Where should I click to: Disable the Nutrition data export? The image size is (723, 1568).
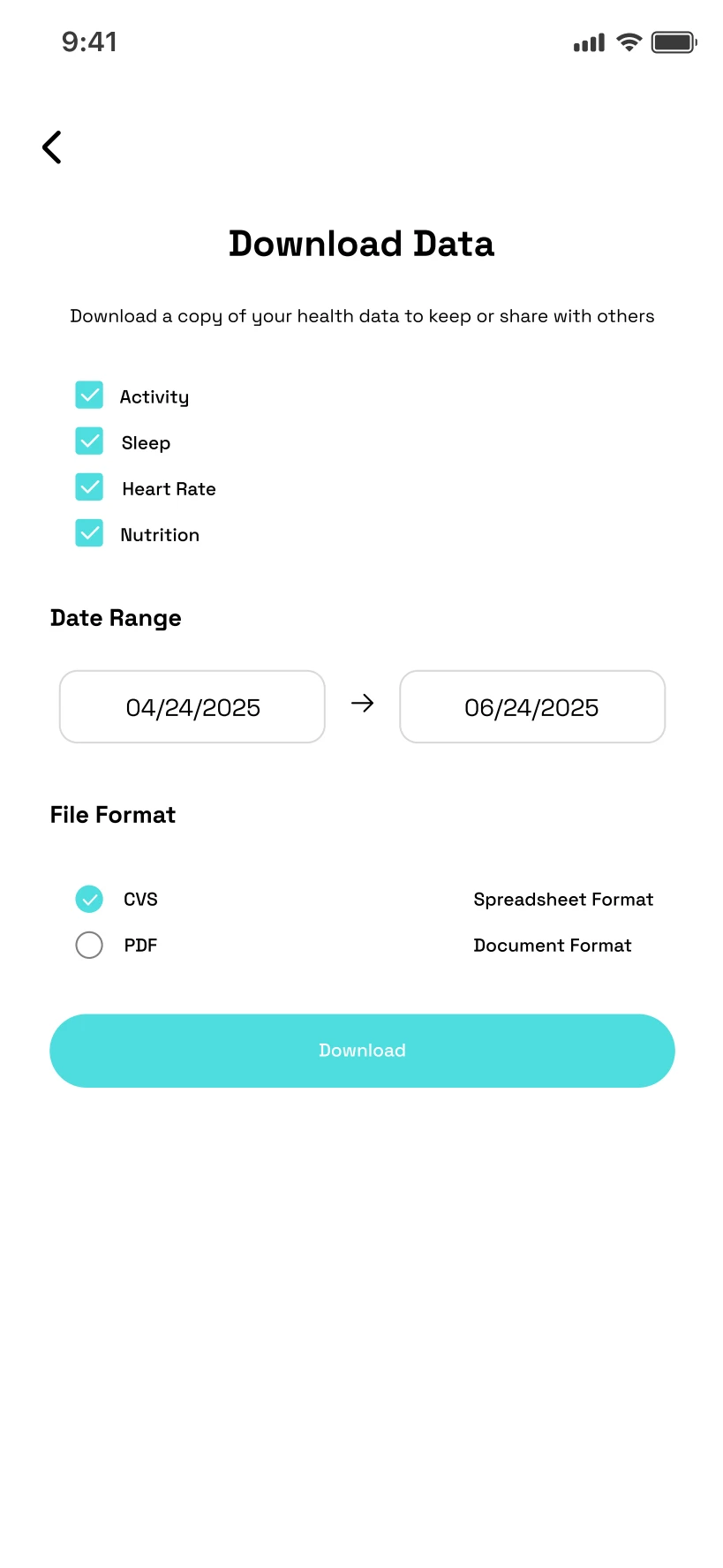coord(89,532)
